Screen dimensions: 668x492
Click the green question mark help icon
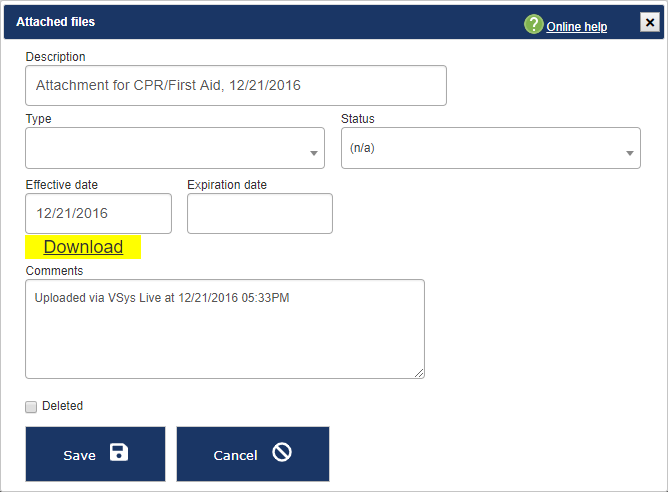[534, 25]
